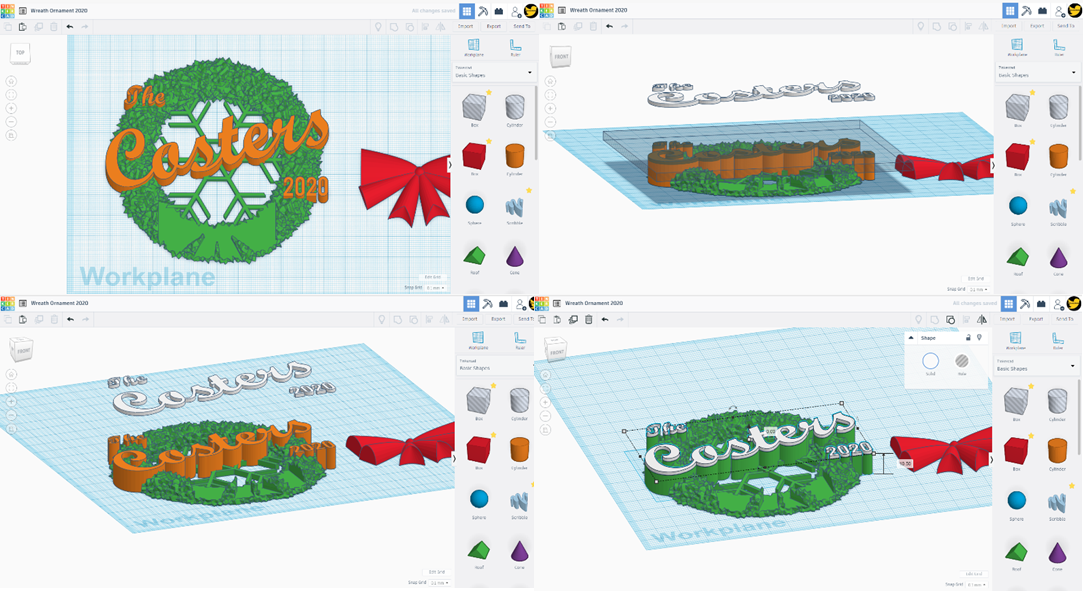Toggle the star favorite on Scribble, bottom-right view
Viewport: 1083px width, 591px height.
tap(1073, 485)
